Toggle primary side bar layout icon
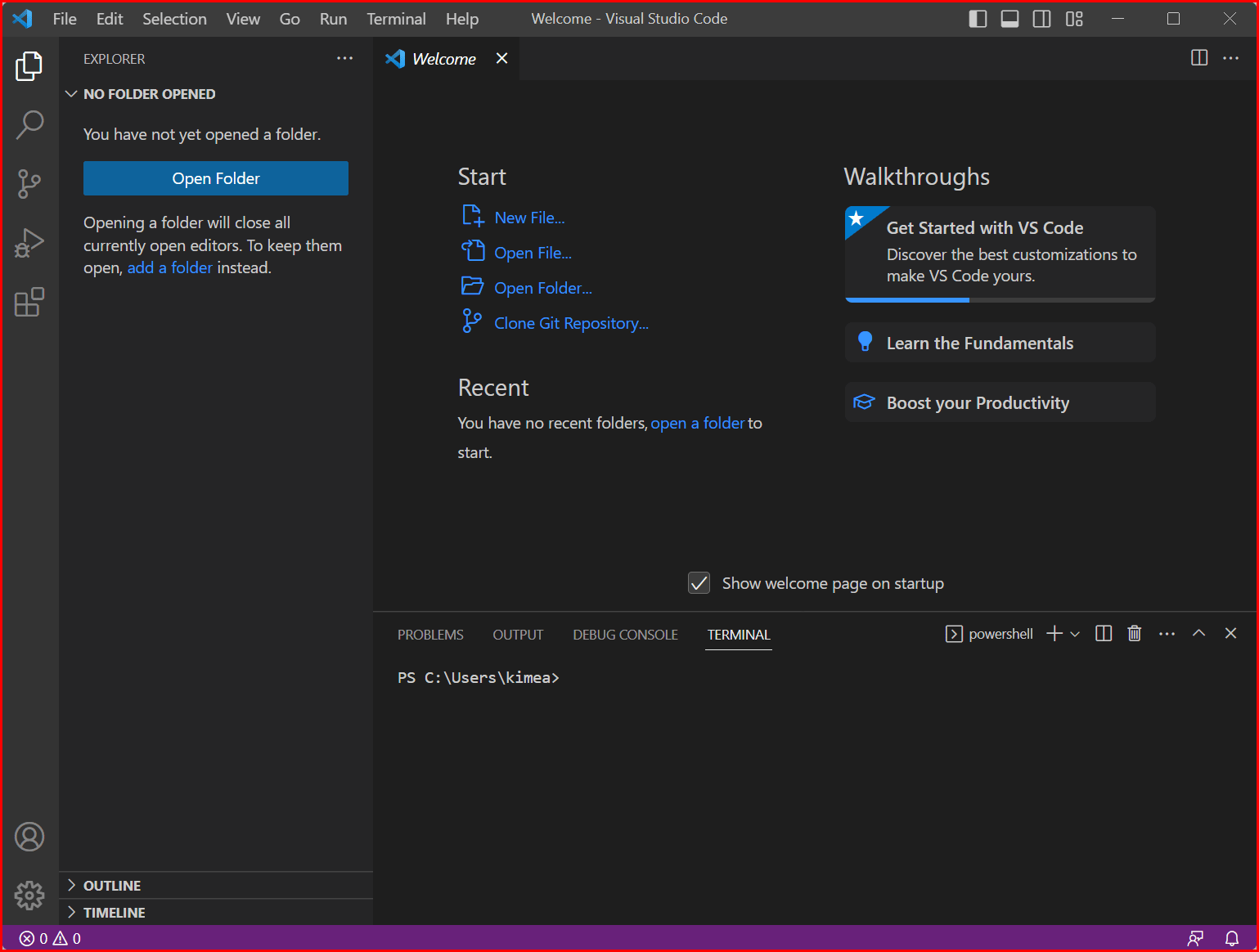 (978, 19)
